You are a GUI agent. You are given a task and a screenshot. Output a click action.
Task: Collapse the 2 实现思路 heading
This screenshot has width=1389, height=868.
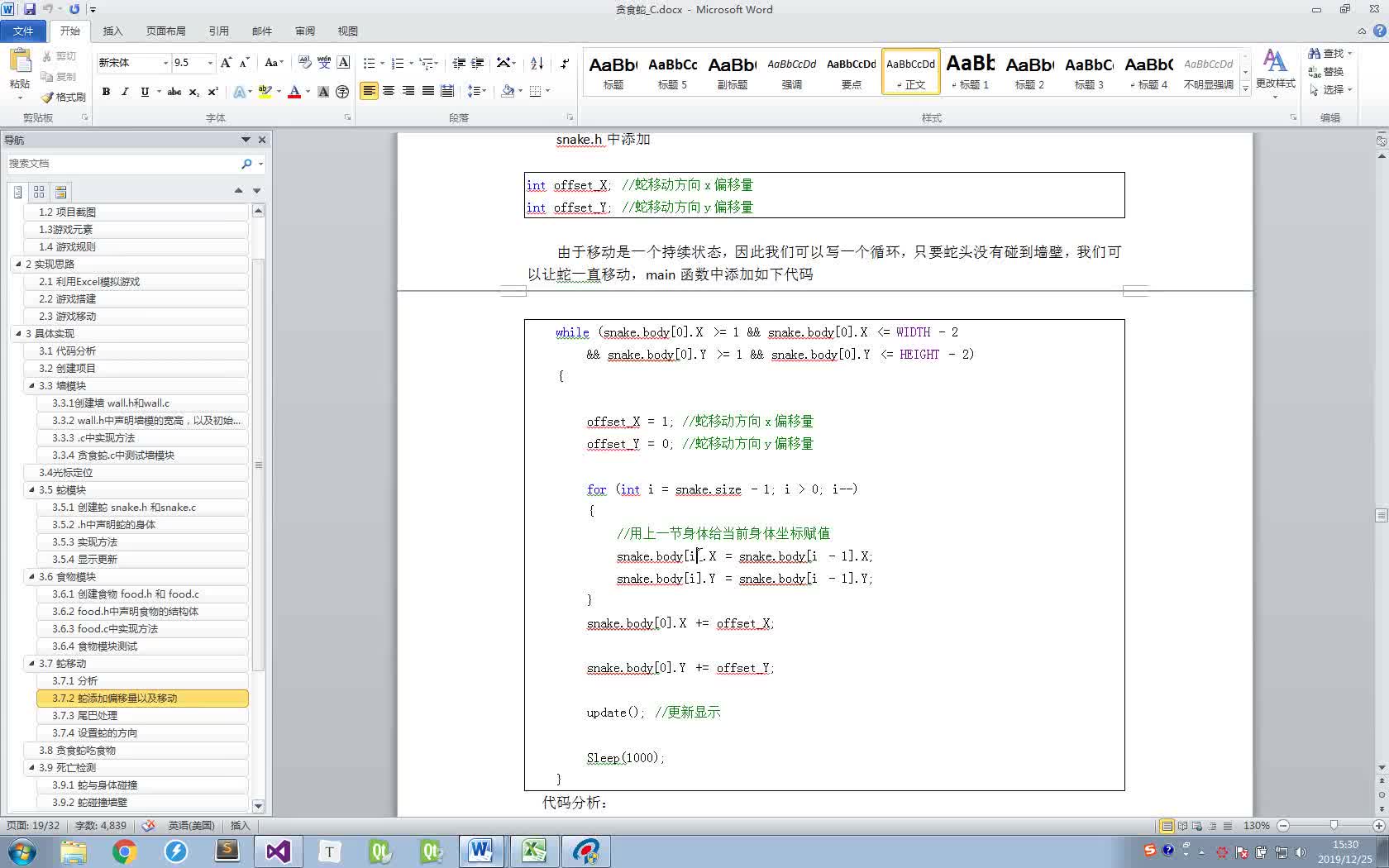pyautogui.click(x=18, y=264)
